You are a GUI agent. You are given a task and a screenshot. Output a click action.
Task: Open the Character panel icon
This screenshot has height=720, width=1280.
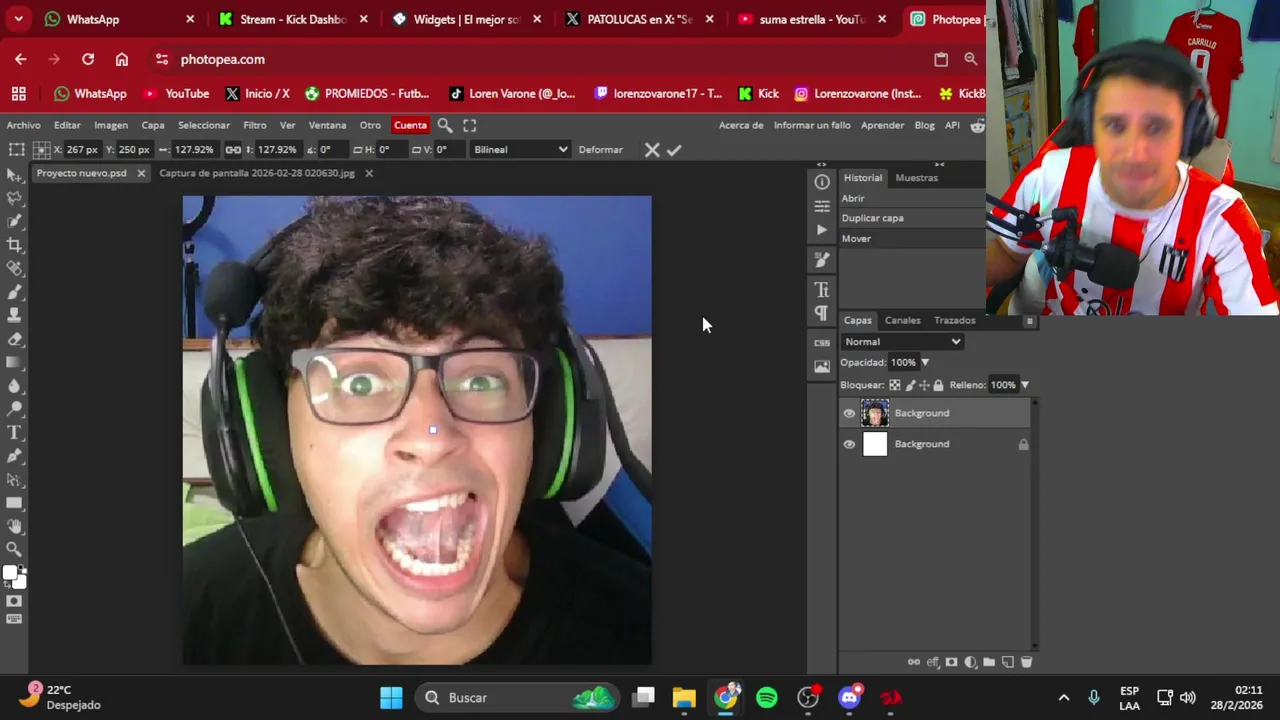click(822, 290)
